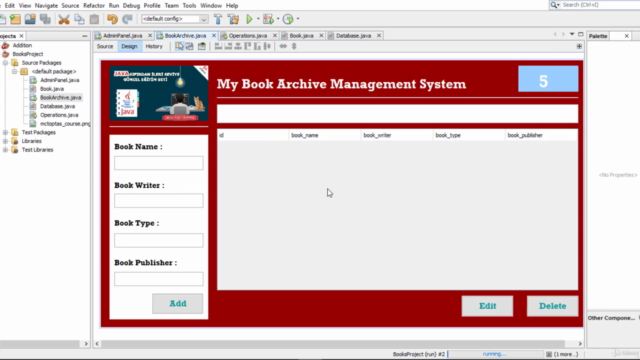Click the second align icon in designer toolbar

point(228,47)
